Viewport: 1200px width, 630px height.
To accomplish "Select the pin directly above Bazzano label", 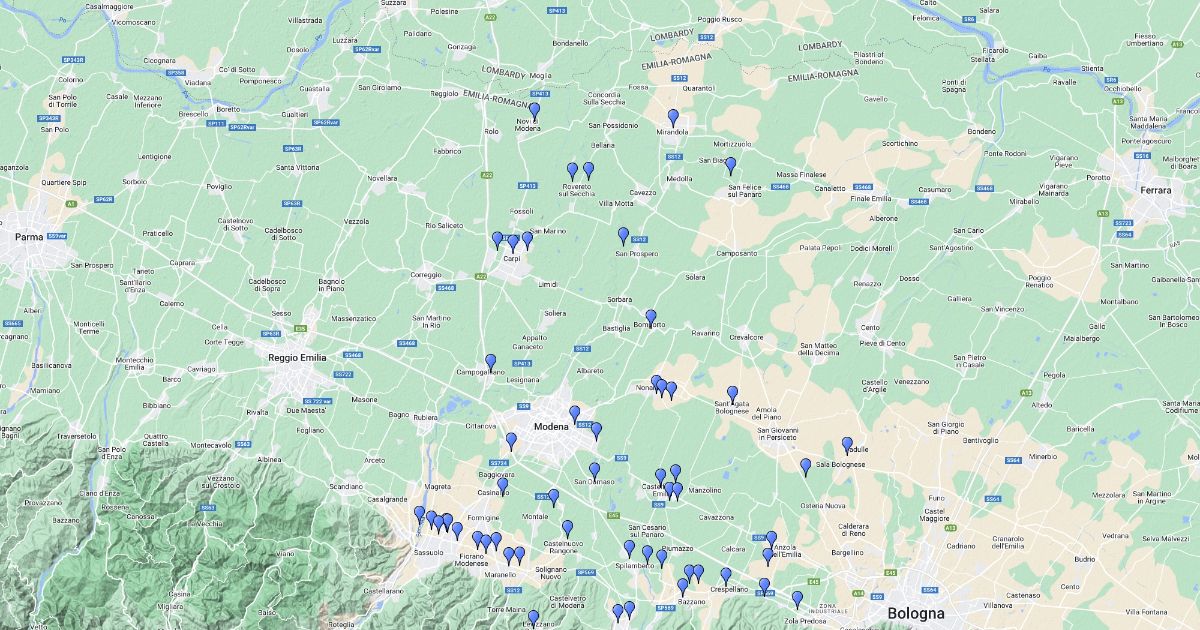I will [683, 587].
